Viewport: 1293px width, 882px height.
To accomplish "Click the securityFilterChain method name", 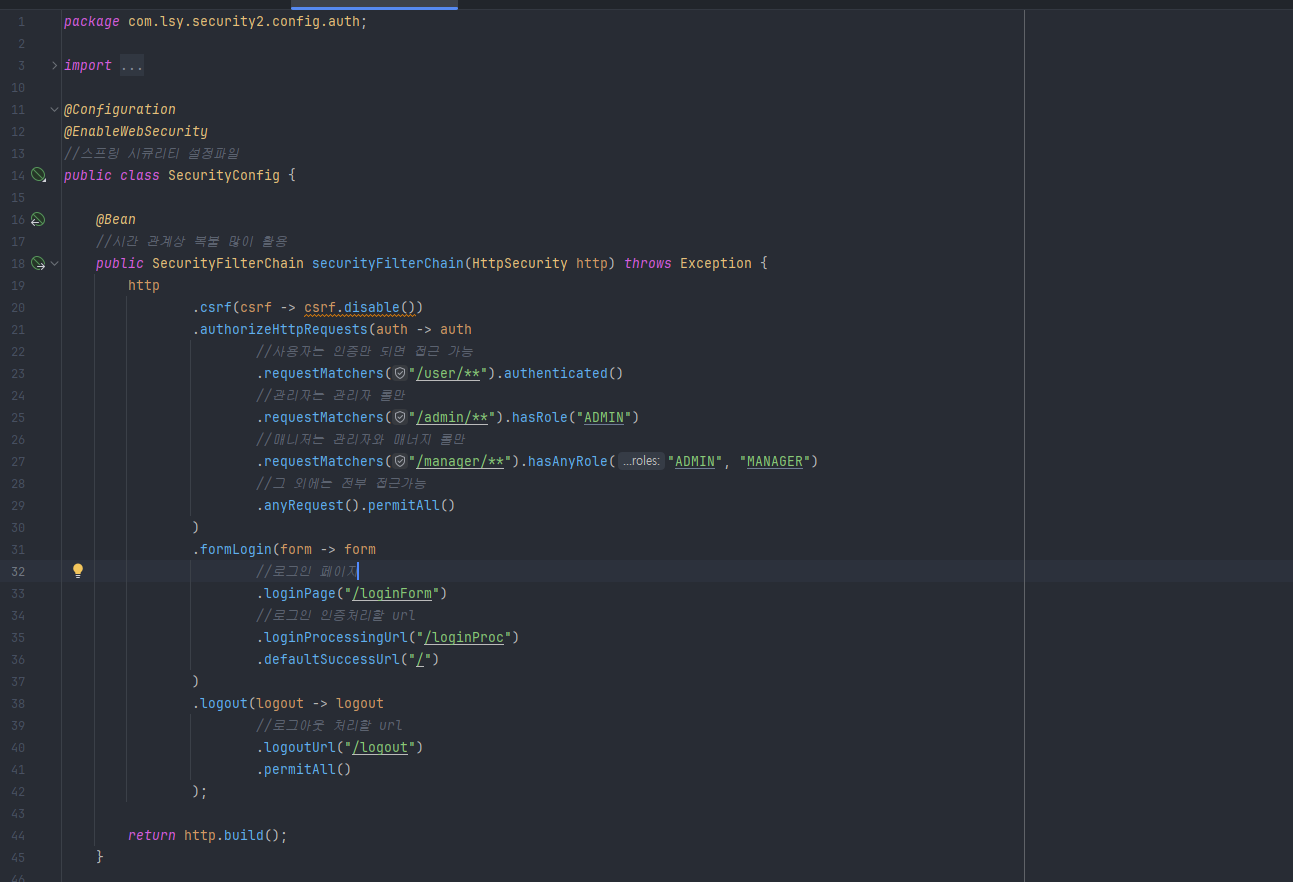I will pos(388,263).
